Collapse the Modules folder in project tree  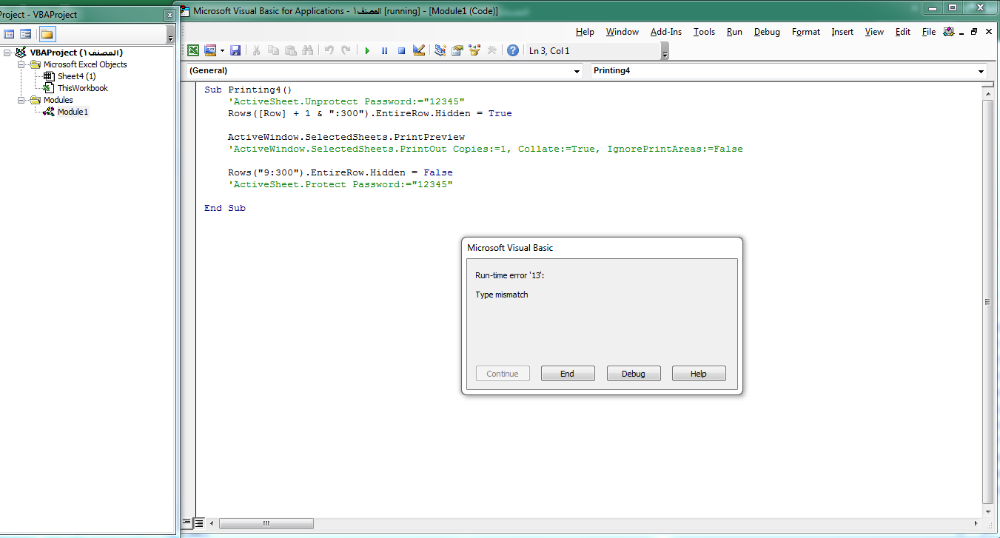(21, 100)
